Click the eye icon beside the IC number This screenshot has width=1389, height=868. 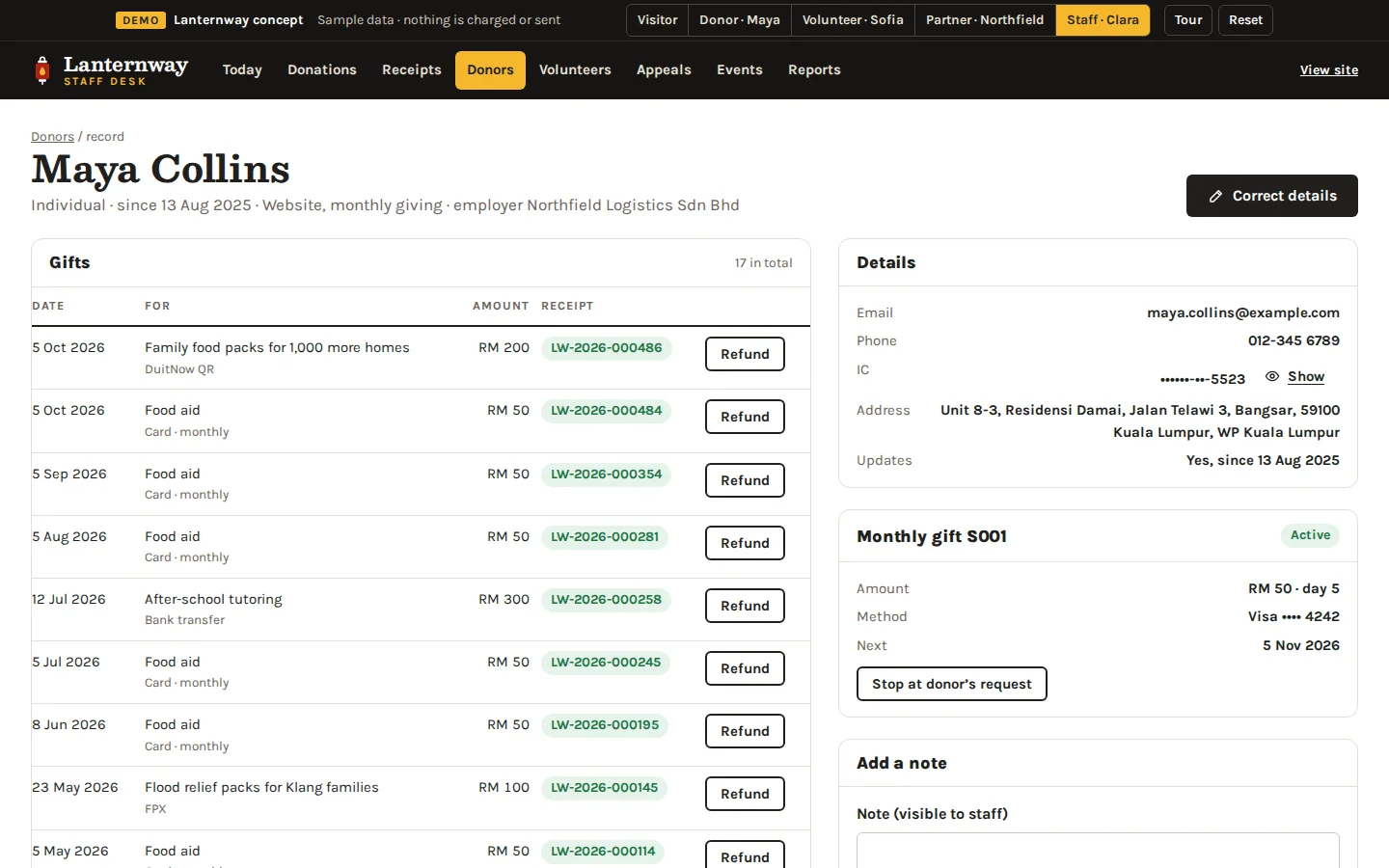[1272, 376]
